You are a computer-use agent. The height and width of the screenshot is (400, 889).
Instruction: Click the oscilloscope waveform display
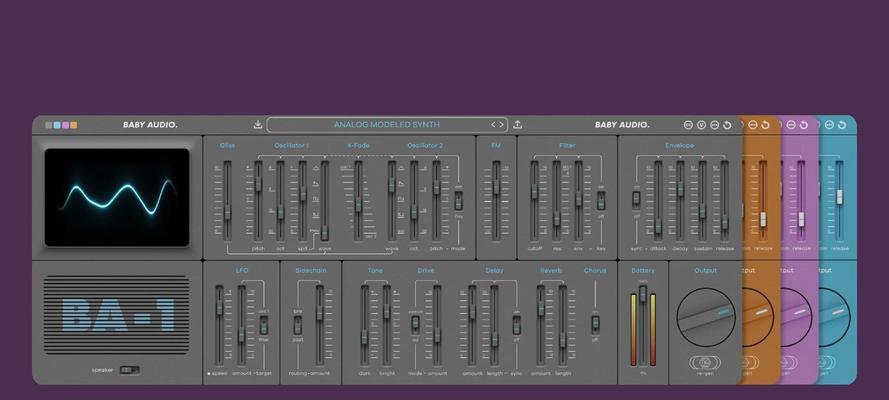click(117, 197)
